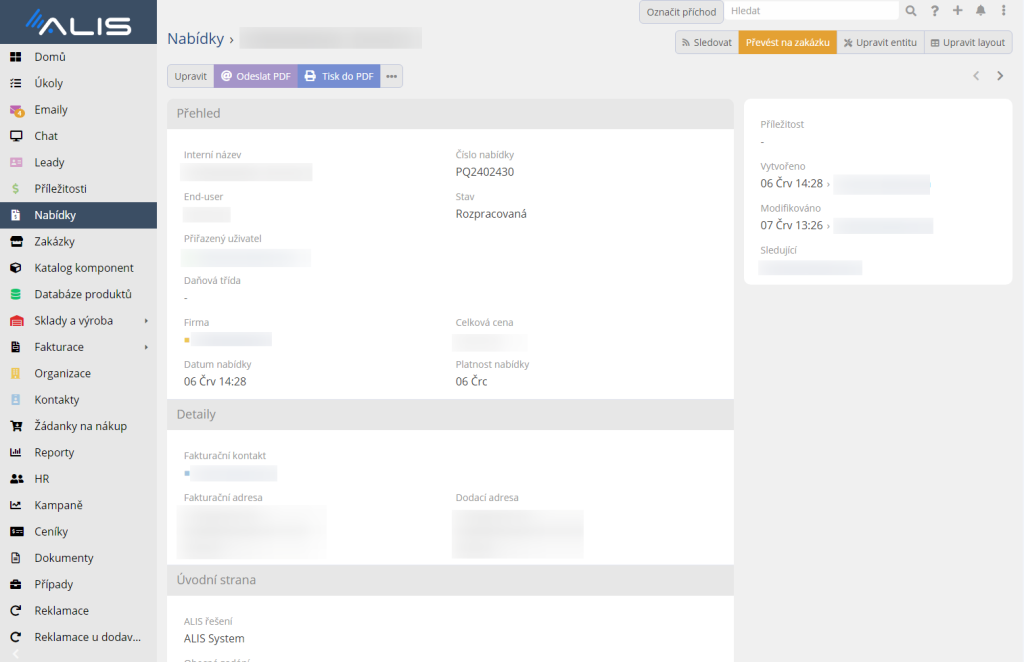Click the plus quick-create icon

click(957, 11)
